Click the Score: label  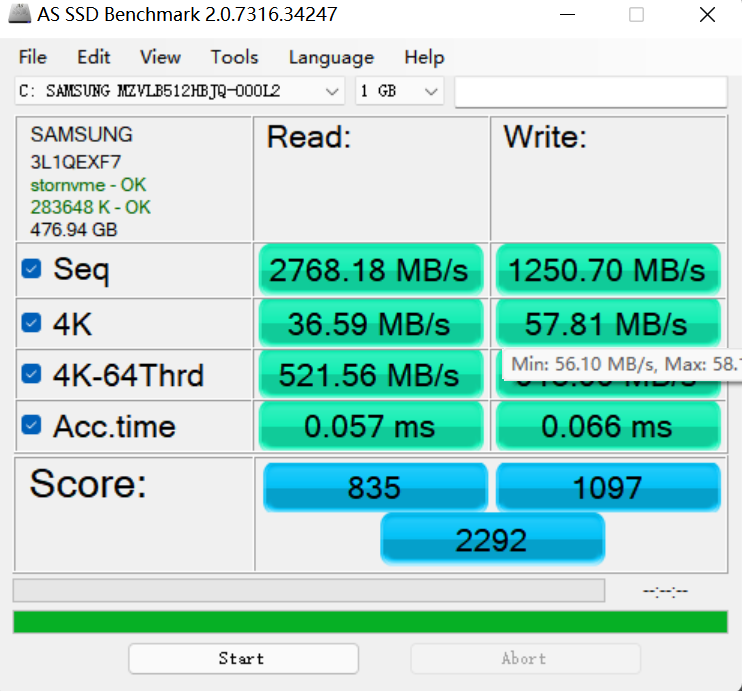[x=88, y=484]
